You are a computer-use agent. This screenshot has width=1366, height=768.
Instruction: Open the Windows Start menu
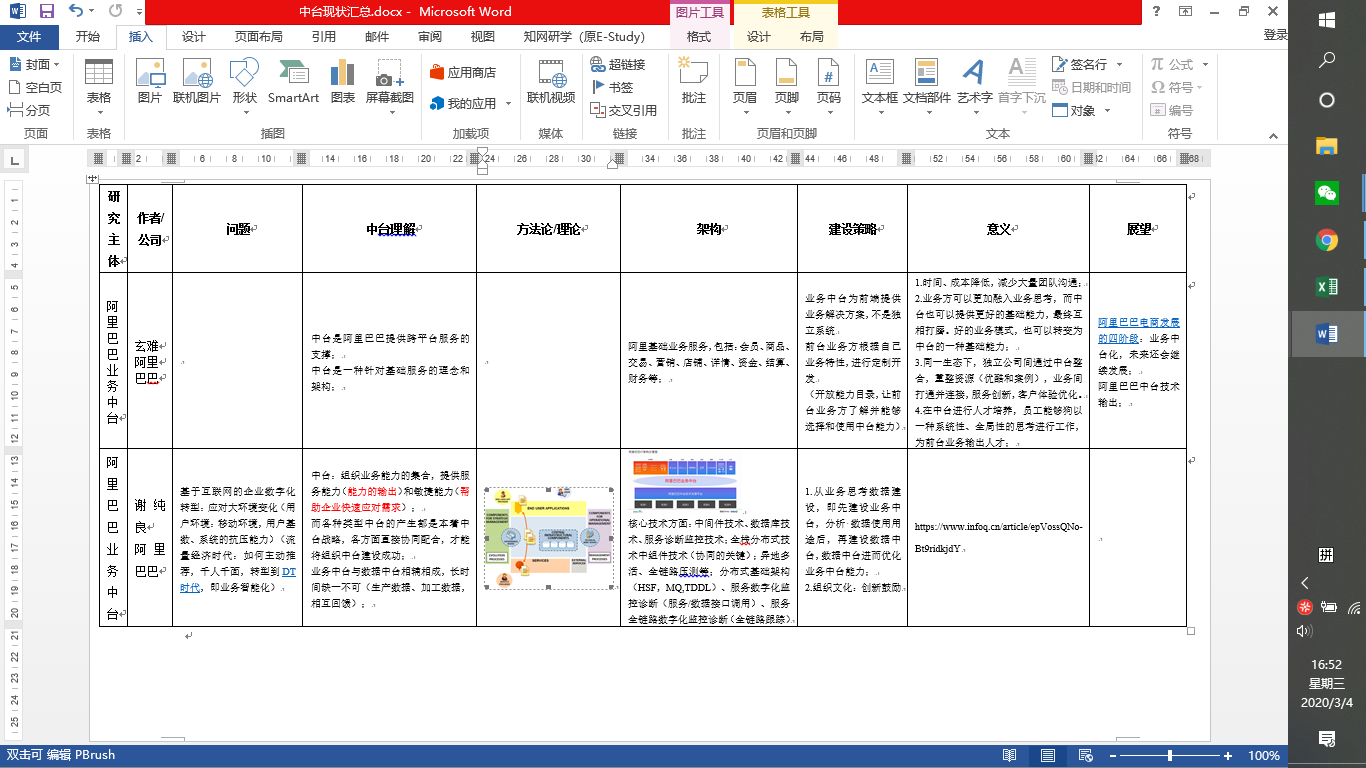[x=1327, y=20]
